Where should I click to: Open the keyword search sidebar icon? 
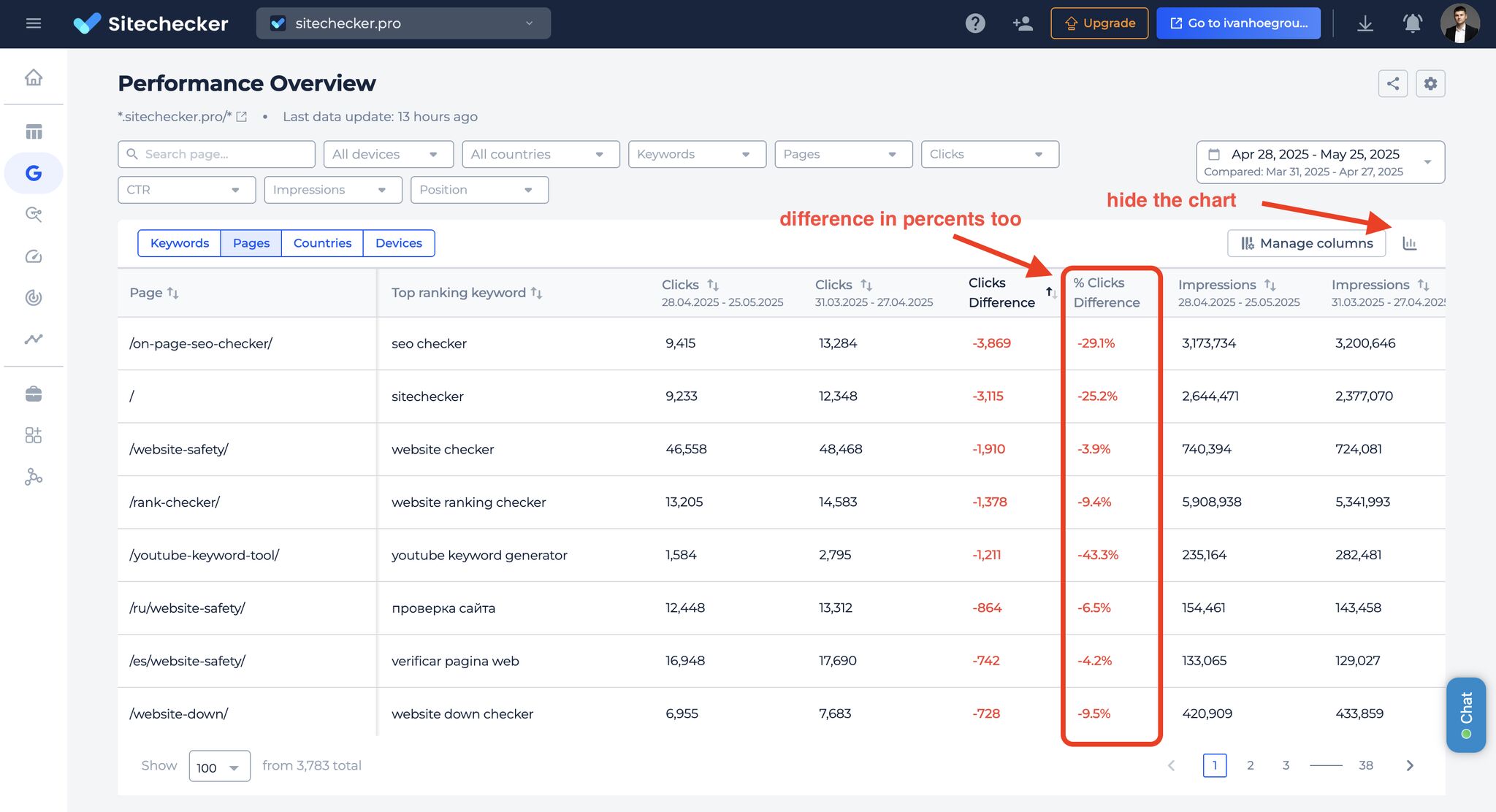coord(34,214)
